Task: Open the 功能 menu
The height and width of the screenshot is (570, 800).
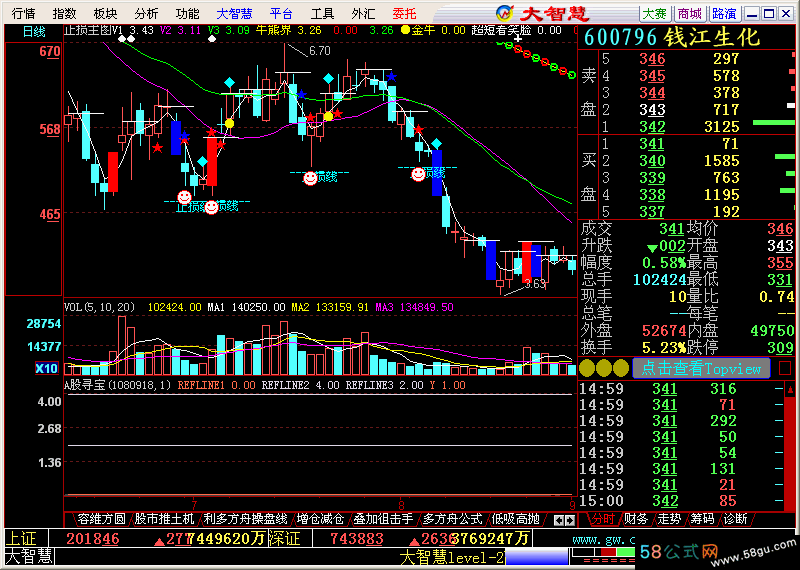Action: point(187,13)
